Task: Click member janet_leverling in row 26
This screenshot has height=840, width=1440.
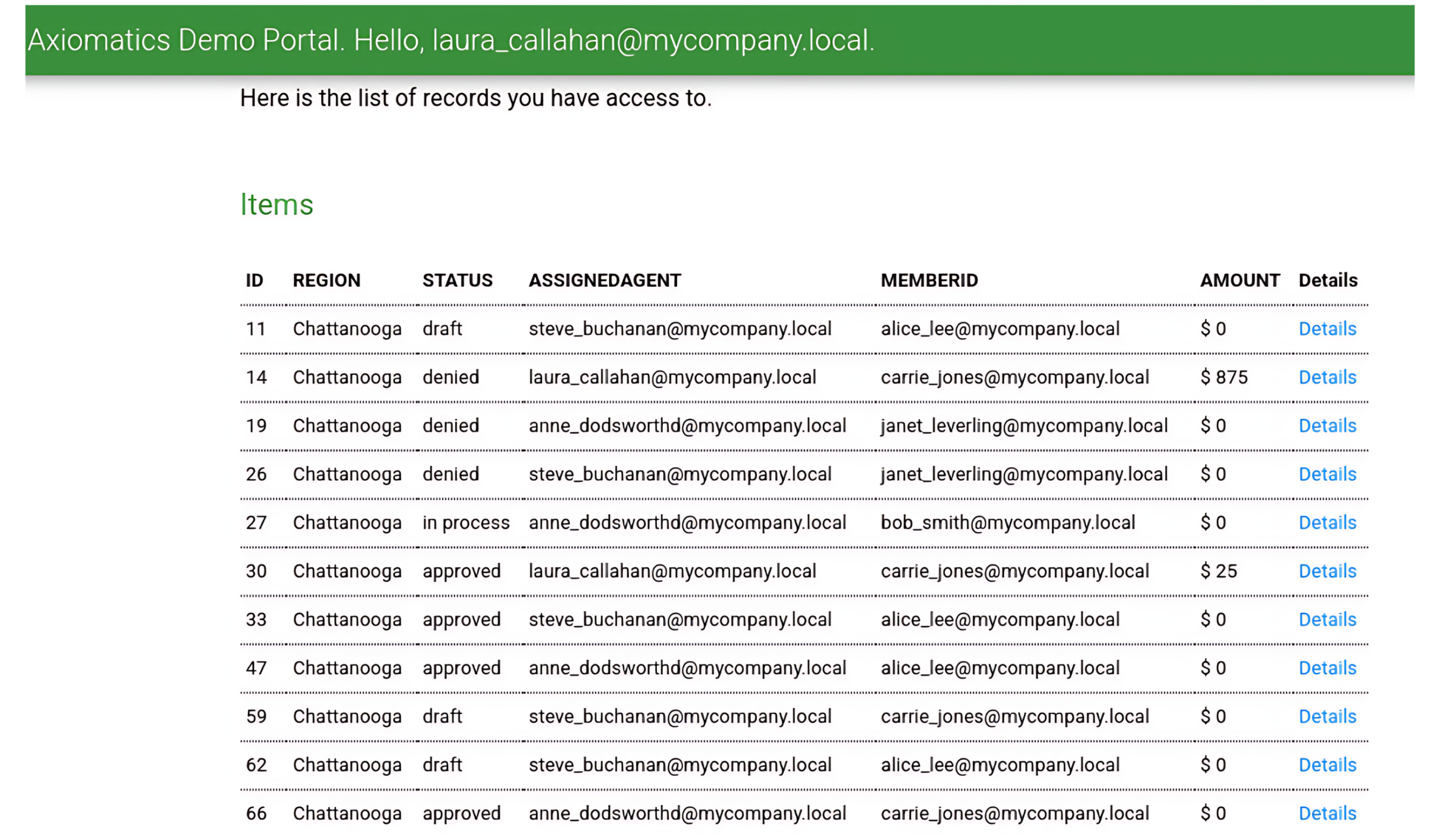Action: [1024, 474]
